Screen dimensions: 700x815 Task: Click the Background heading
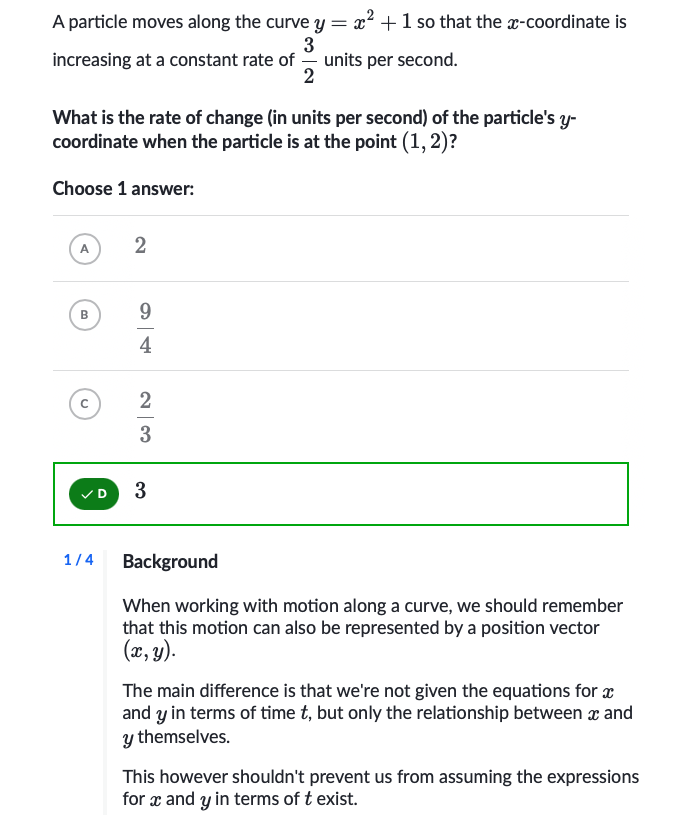[x=170, y=561]
